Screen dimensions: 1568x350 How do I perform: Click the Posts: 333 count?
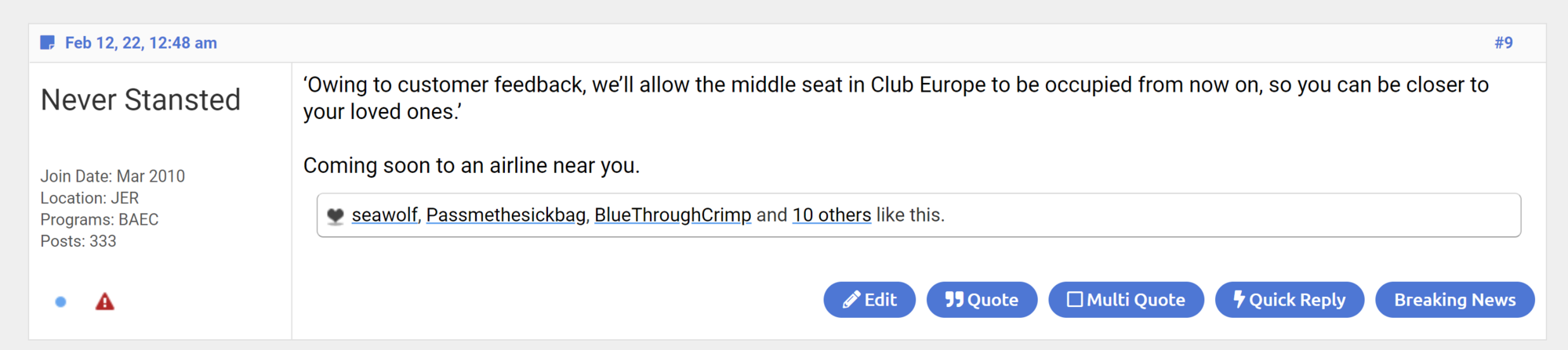(78, 241)
